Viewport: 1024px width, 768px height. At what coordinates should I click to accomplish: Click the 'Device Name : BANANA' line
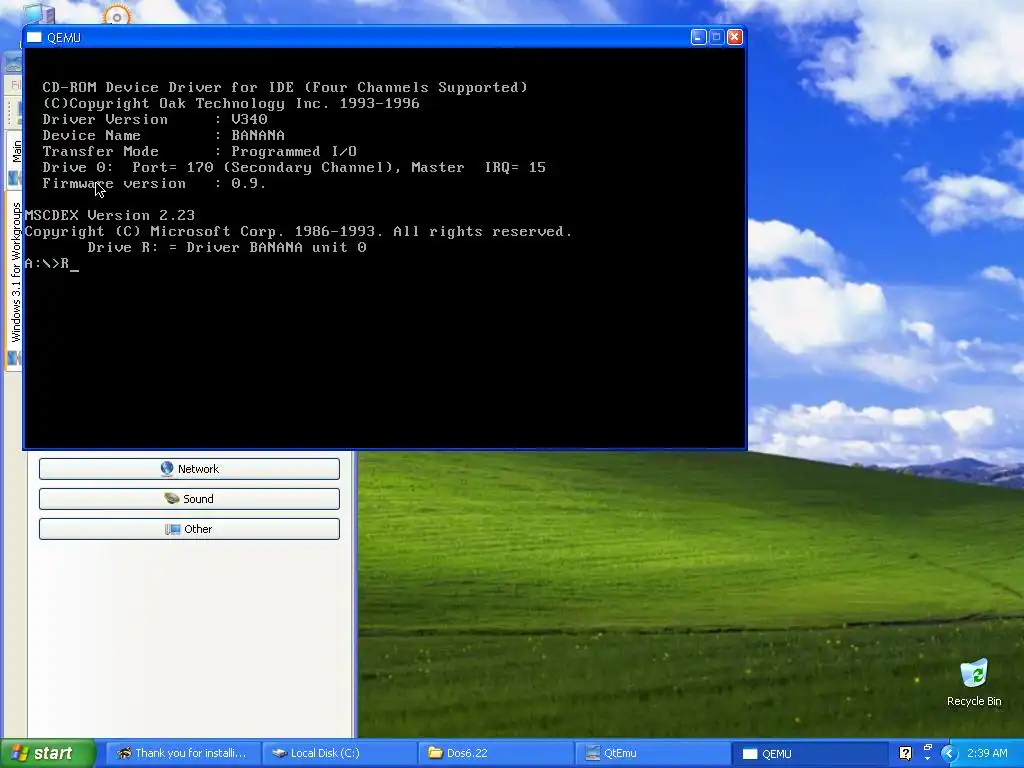(x=164, y=136)
